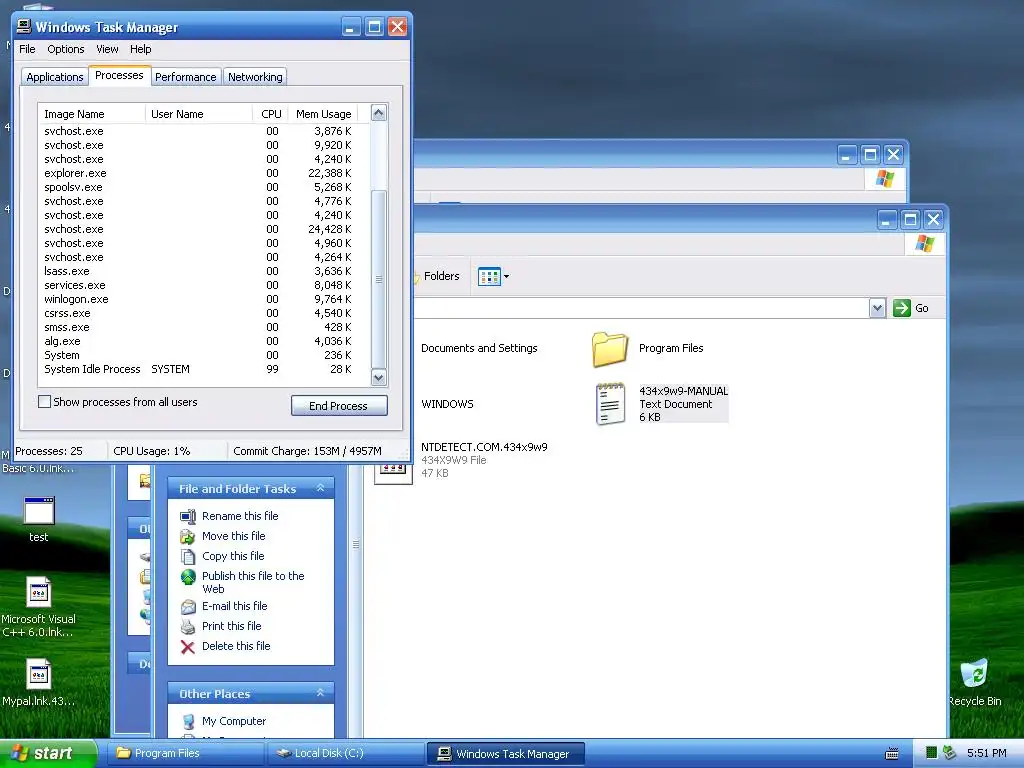Select the explorer.exe process row

(x=204, y=174)
